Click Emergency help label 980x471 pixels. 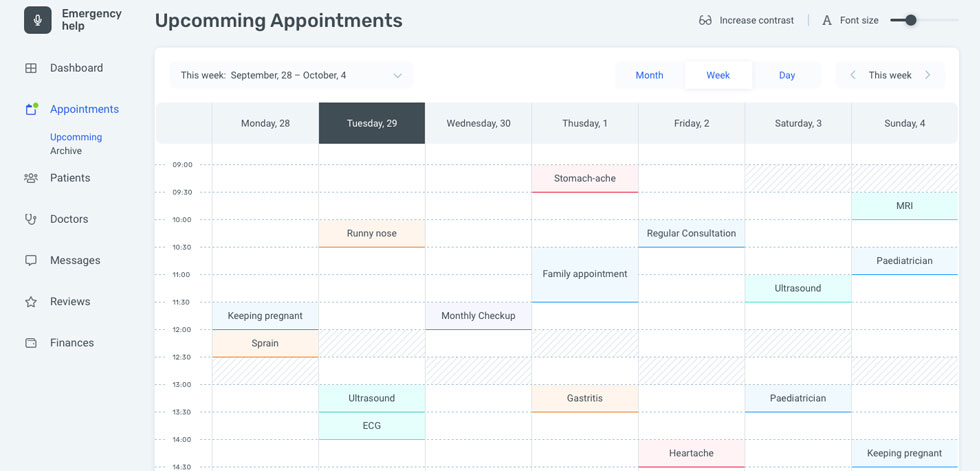coord(91,20)
